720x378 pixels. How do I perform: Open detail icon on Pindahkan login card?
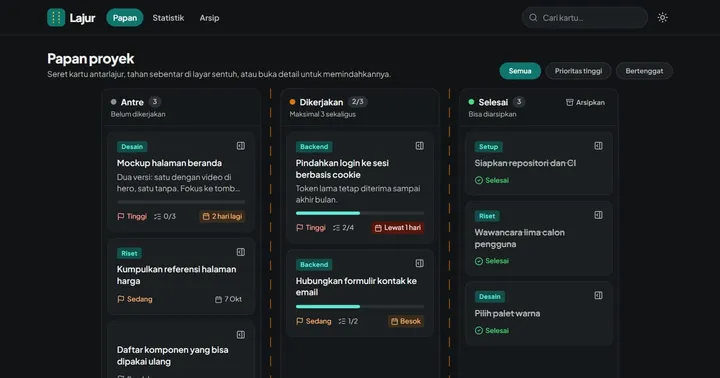point(420,146)
